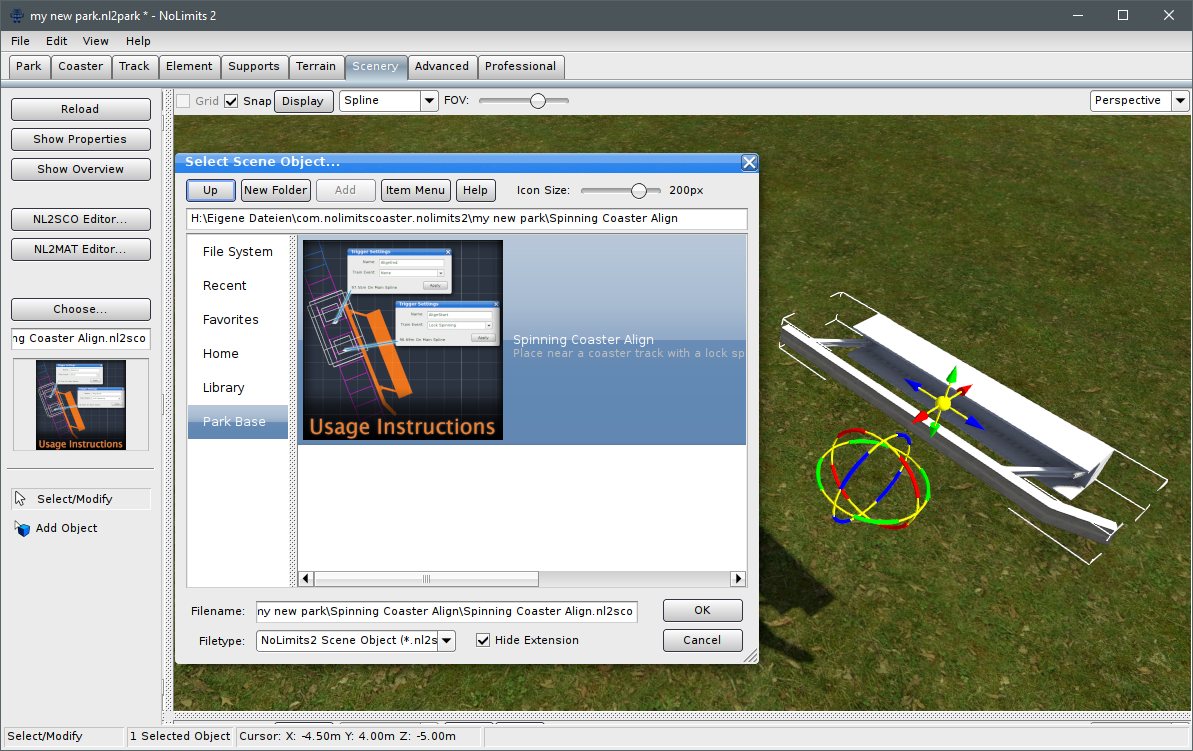The height and width of the screenshot is (751, 1193).
Task: Switch to the Coaster tab
Action: pos(81,66)
